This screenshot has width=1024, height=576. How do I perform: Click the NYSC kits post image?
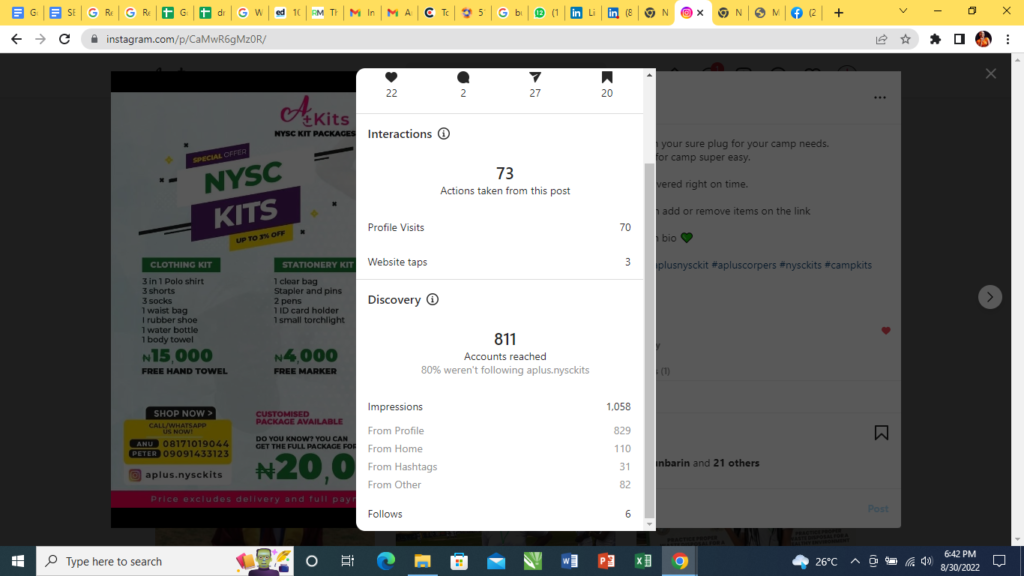[x=234, y=300]
